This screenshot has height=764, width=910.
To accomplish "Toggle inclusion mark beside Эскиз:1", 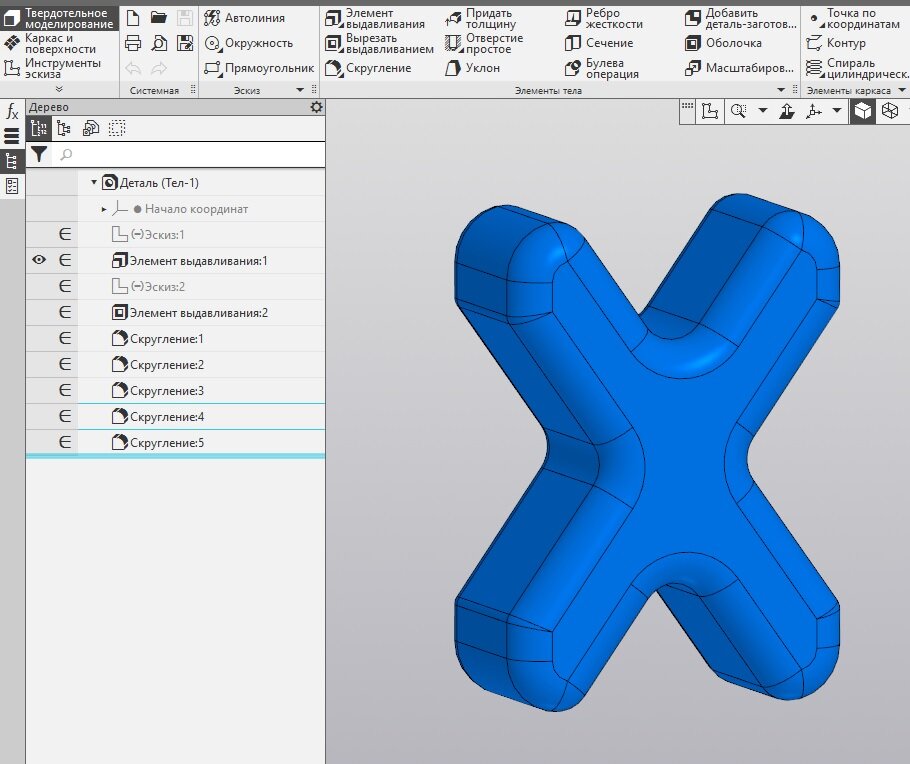I will 65,235.
